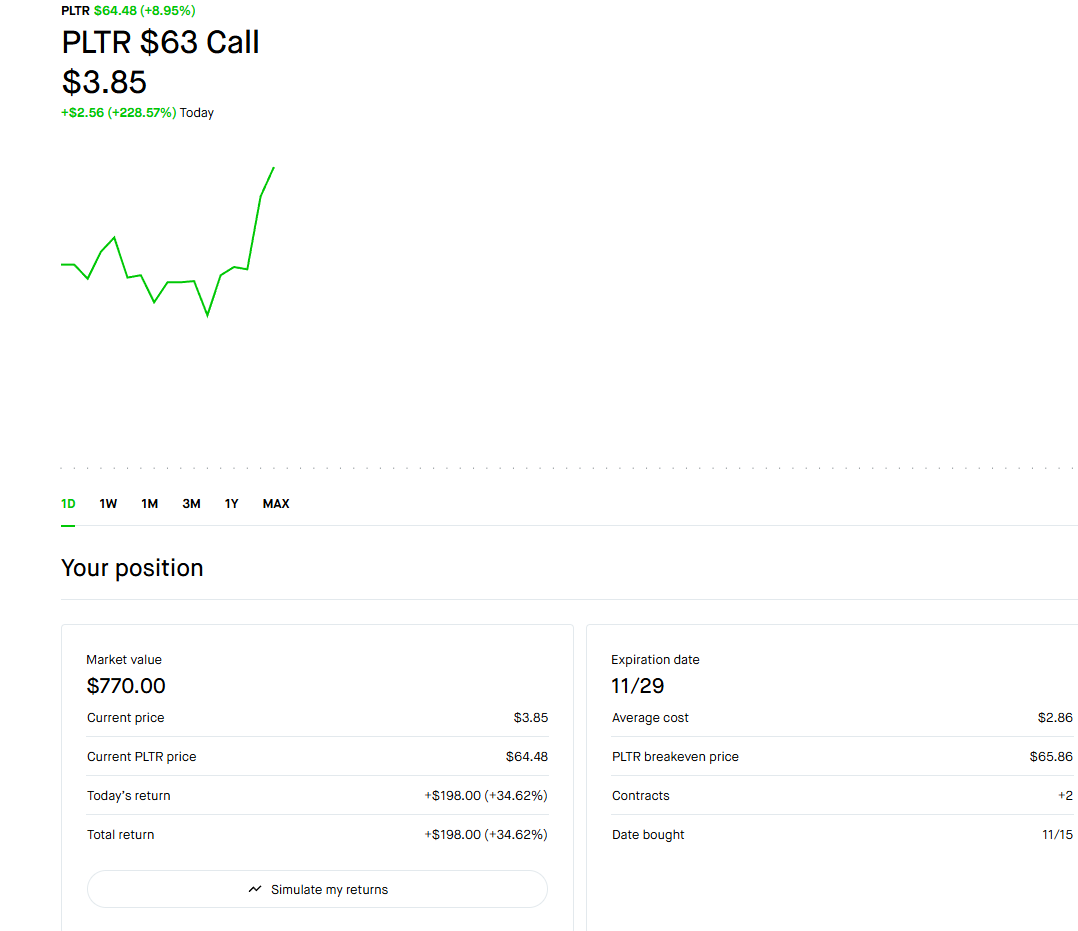
Task: View the 3M chart range
Action: point(191,503)
